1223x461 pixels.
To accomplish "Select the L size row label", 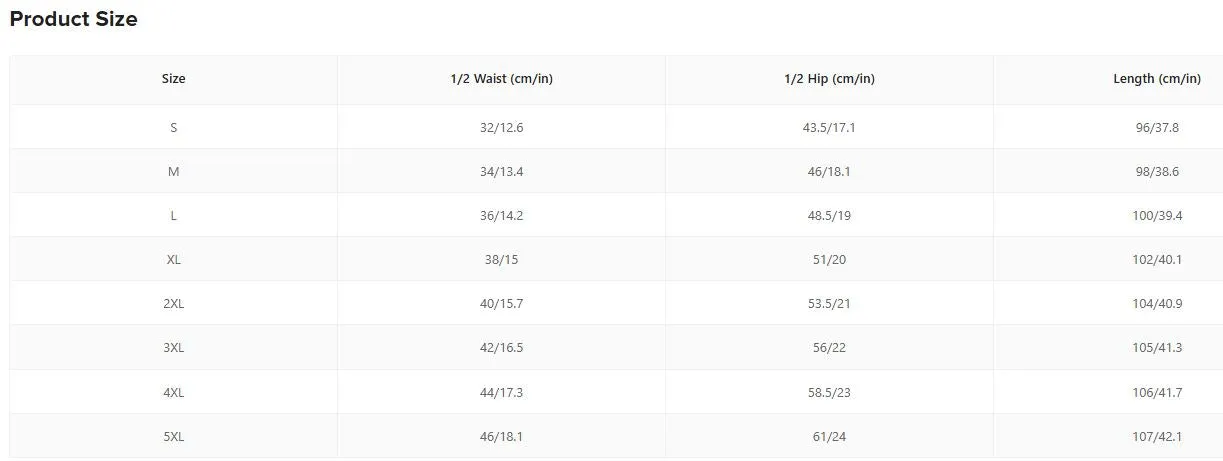I will (173, 216).
